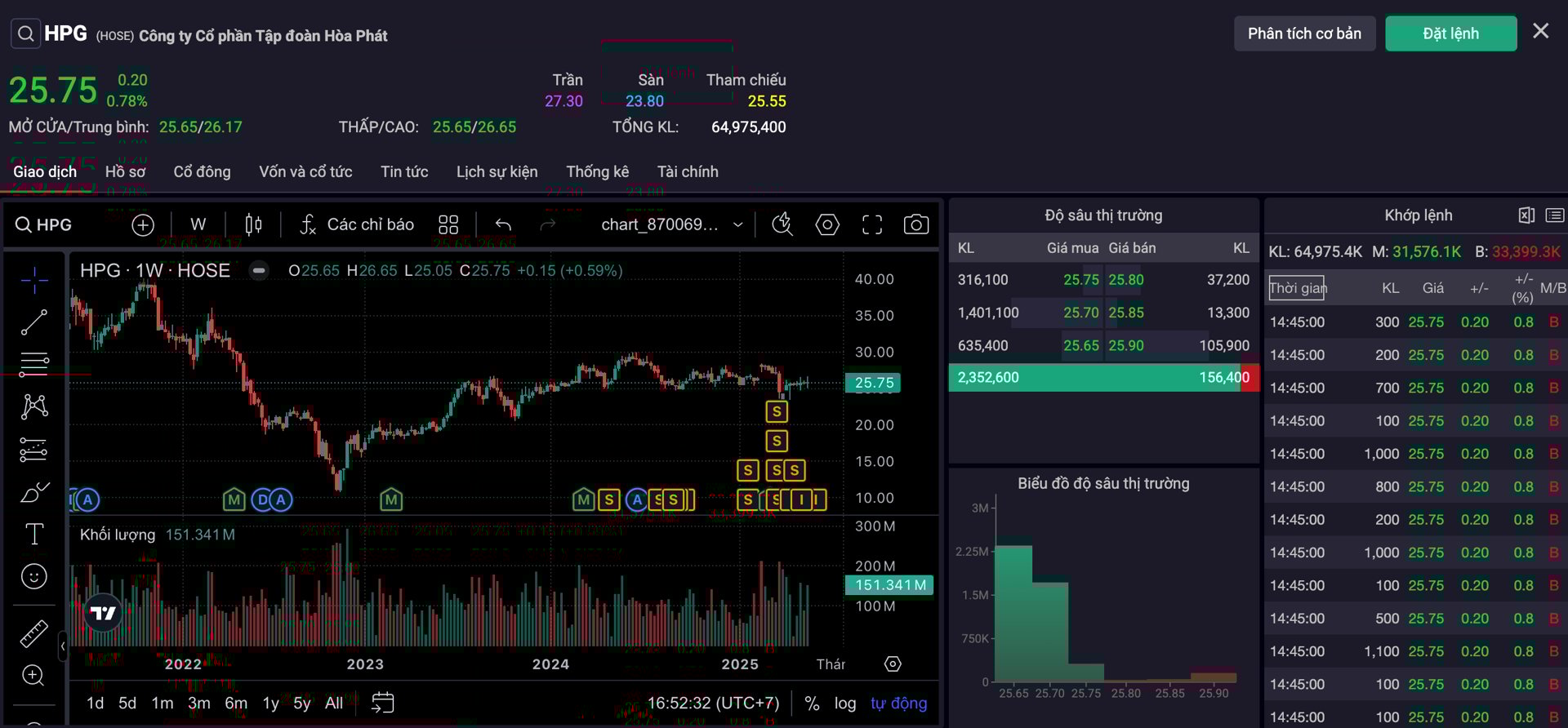
Task: Set chart range to 1y
Action: tap(270, 703)
